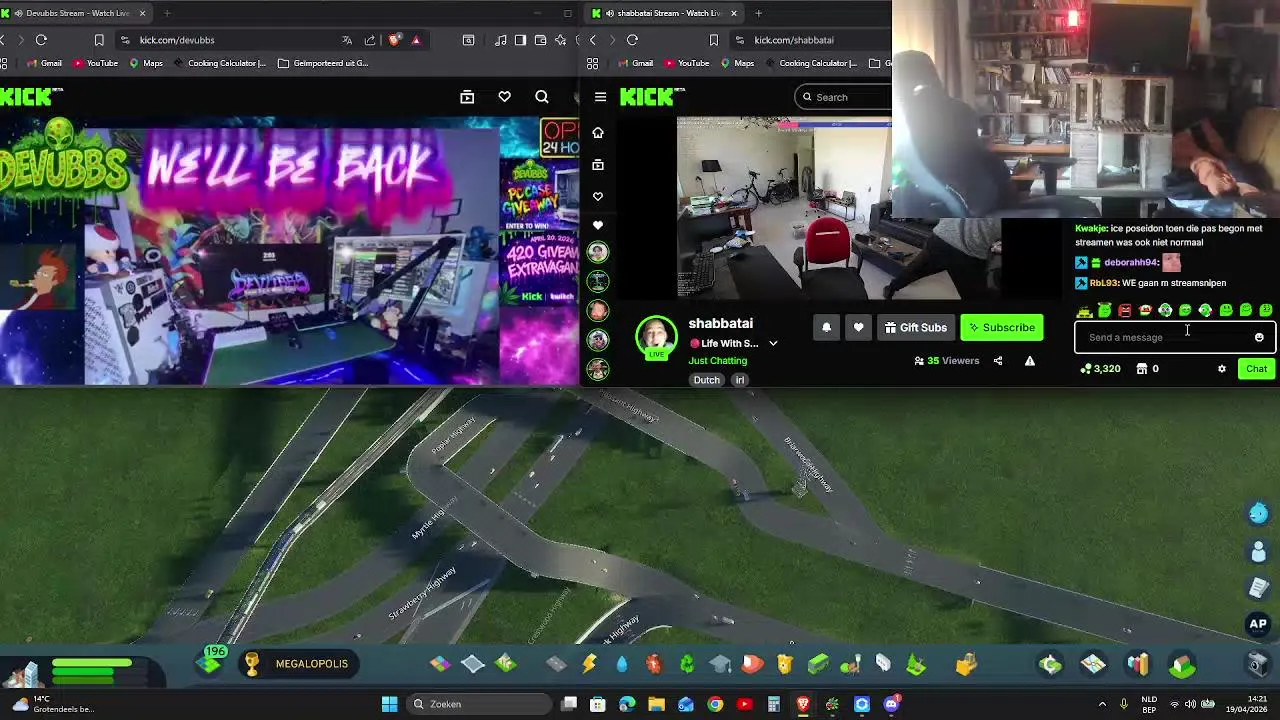This screenshot has height=720, width=1280.
Task: Click Kwakje username in chat
Action: pyautogui.click(x=1090, y=228)
